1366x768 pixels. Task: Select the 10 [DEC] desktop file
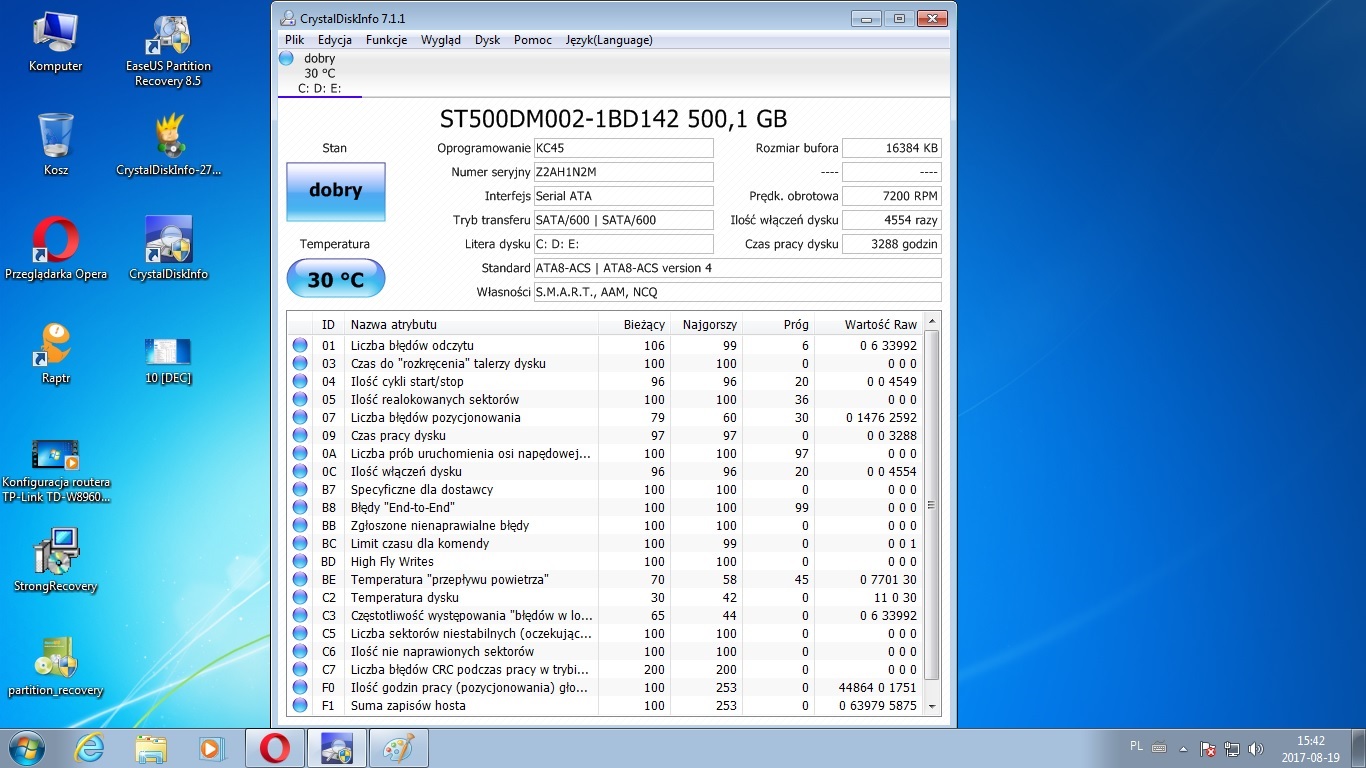168,361
